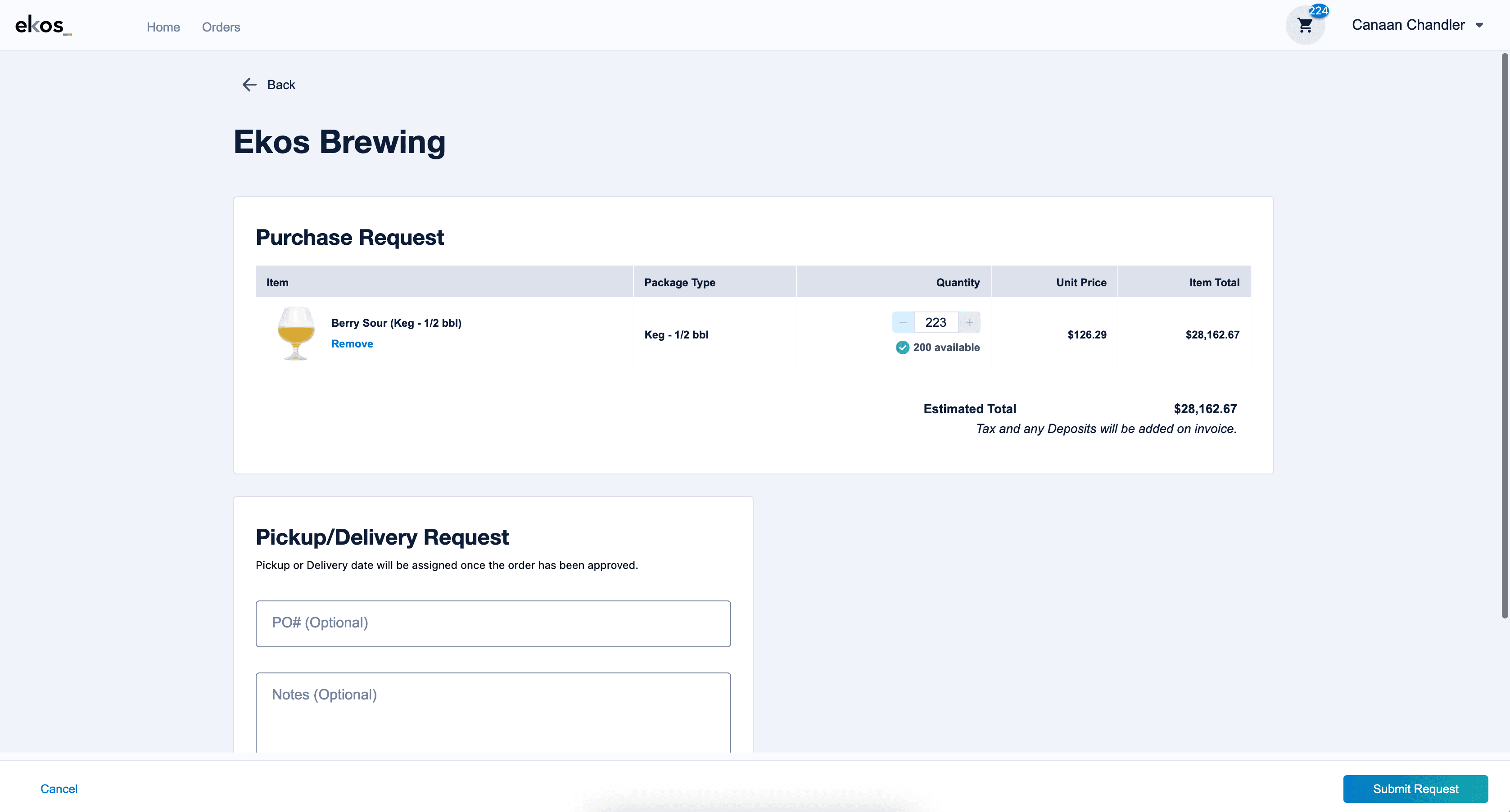Click the Berry Sour beer glass thumbnail
1510x812 pixels.
[x=295, y=334]
